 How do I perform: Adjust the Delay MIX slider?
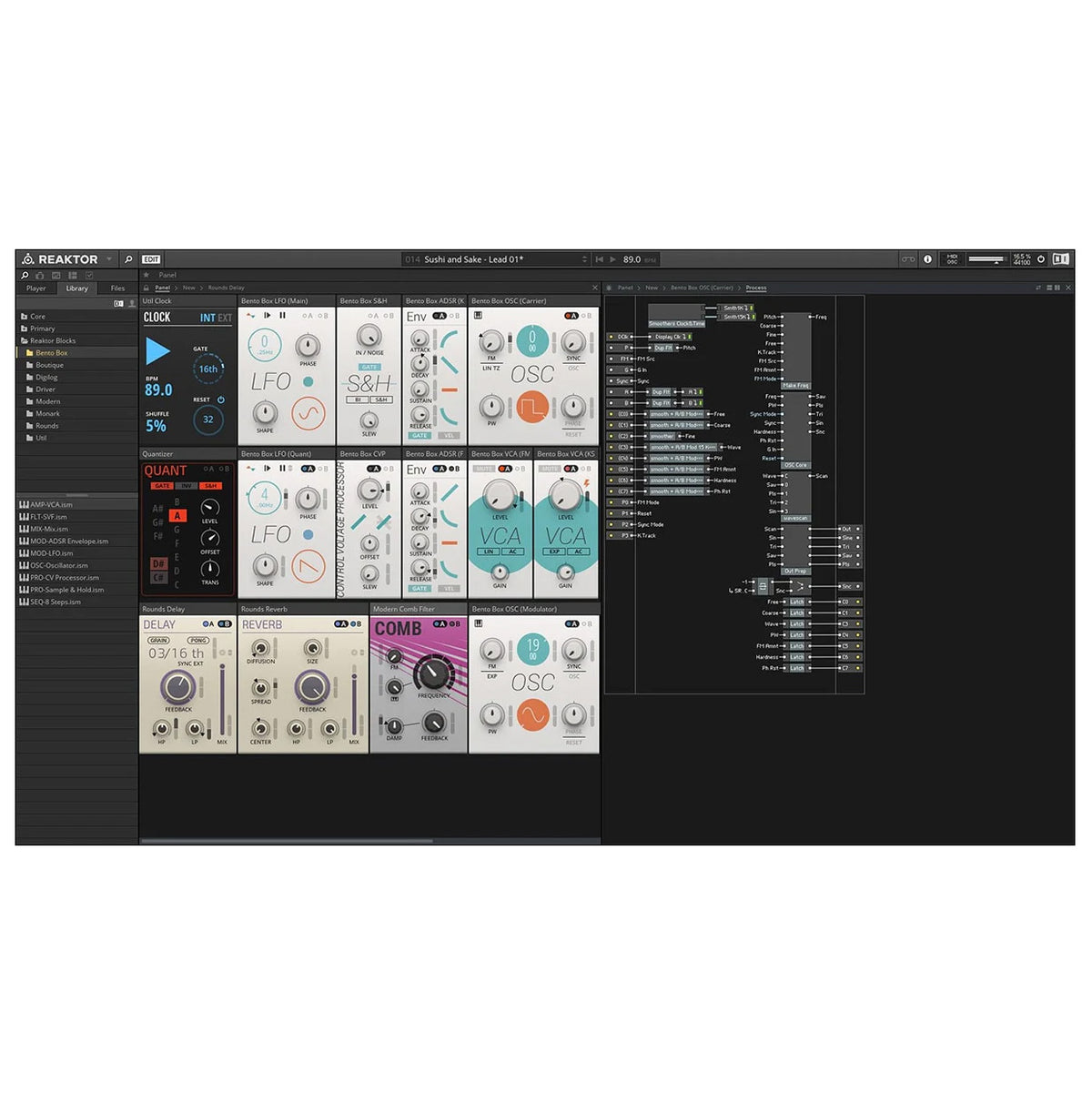(x=222, y=699)
